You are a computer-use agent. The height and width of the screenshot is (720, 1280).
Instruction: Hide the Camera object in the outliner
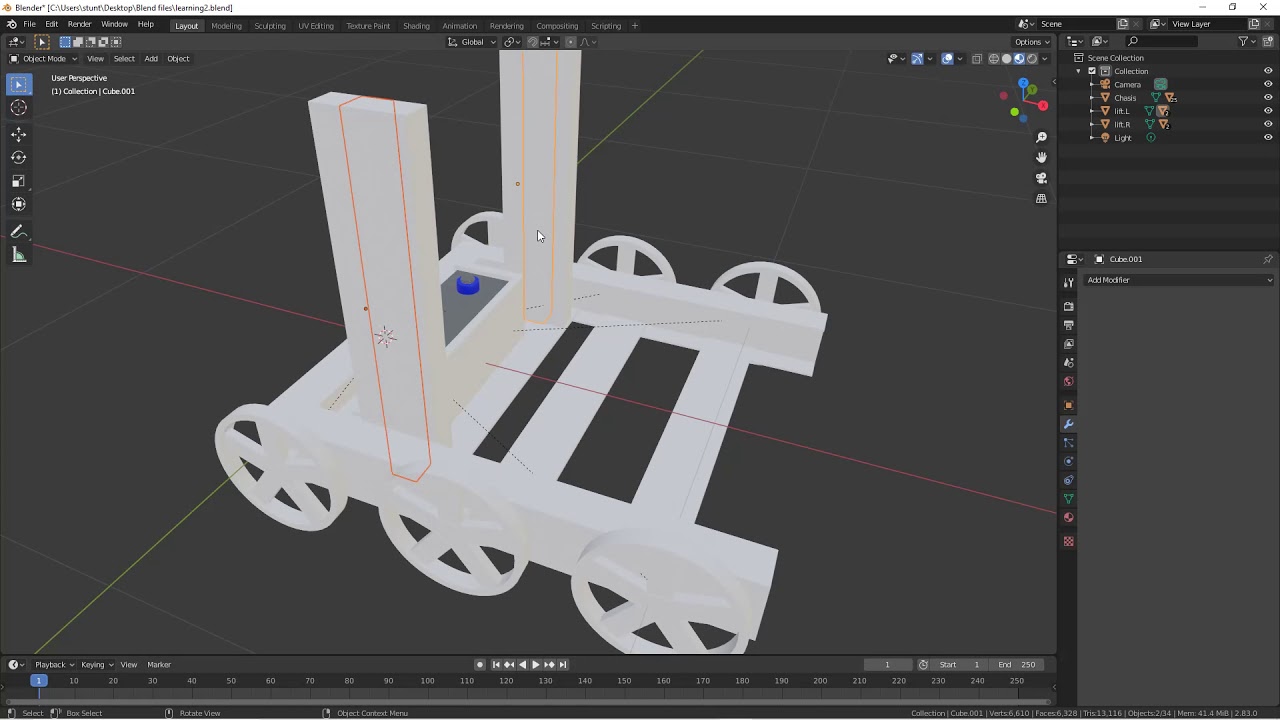pos(1268,84)
